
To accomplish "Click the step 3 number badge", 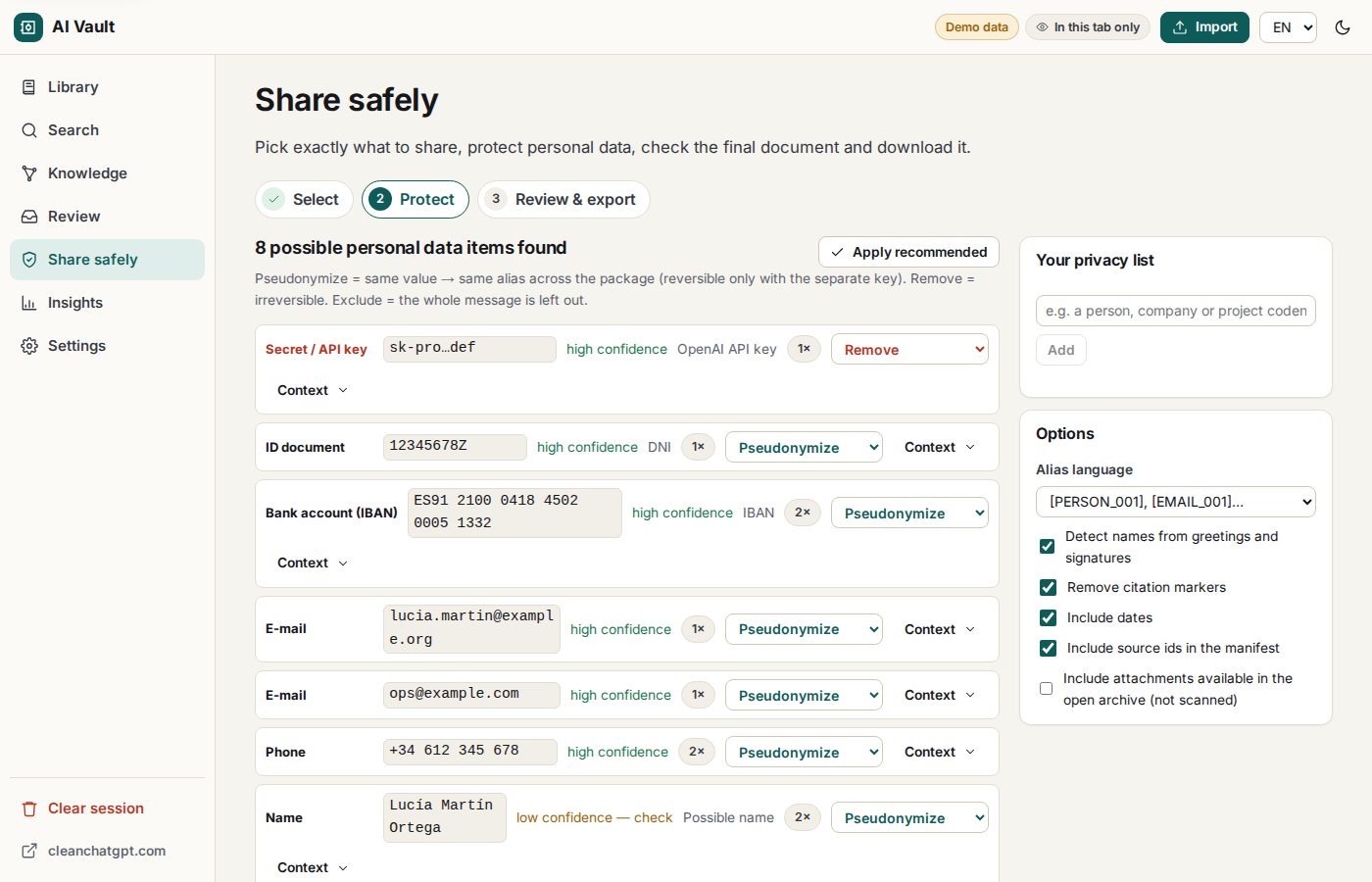I will (496, 199).
